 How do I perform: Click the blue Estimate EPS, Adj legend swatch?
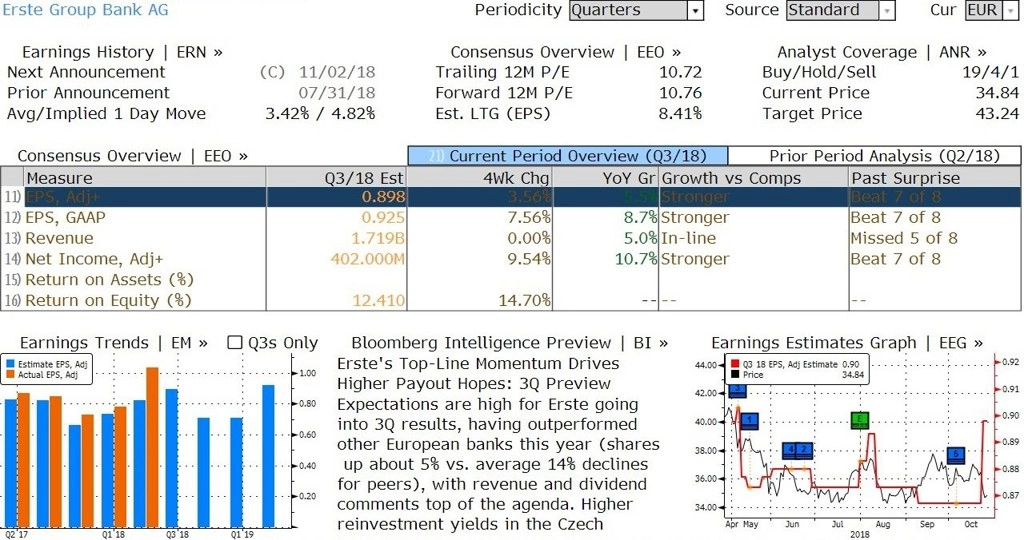point(10,364)
